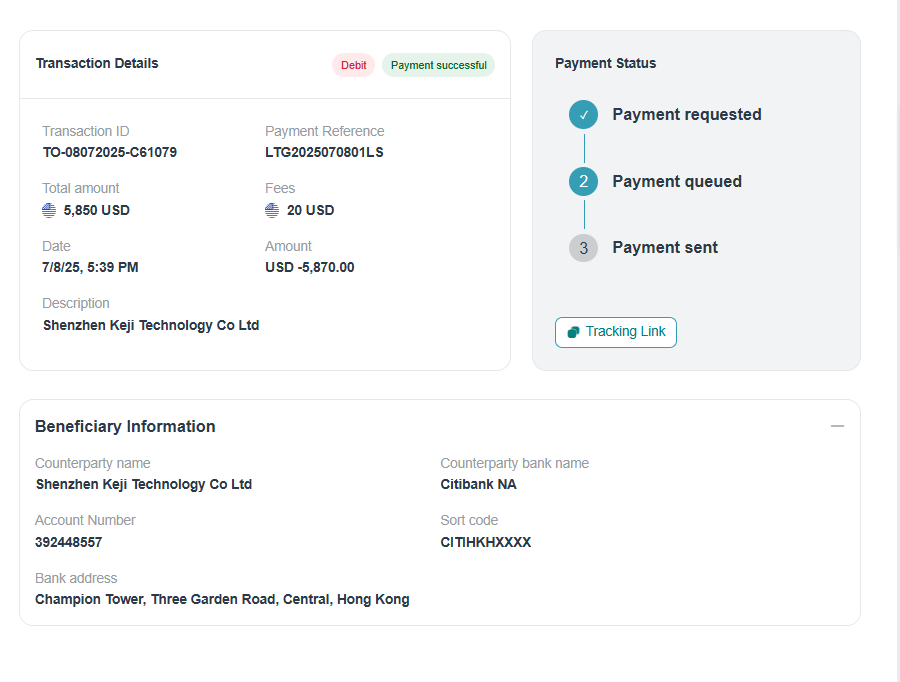Click the USD flag icon beside Fees

(272, 210)
